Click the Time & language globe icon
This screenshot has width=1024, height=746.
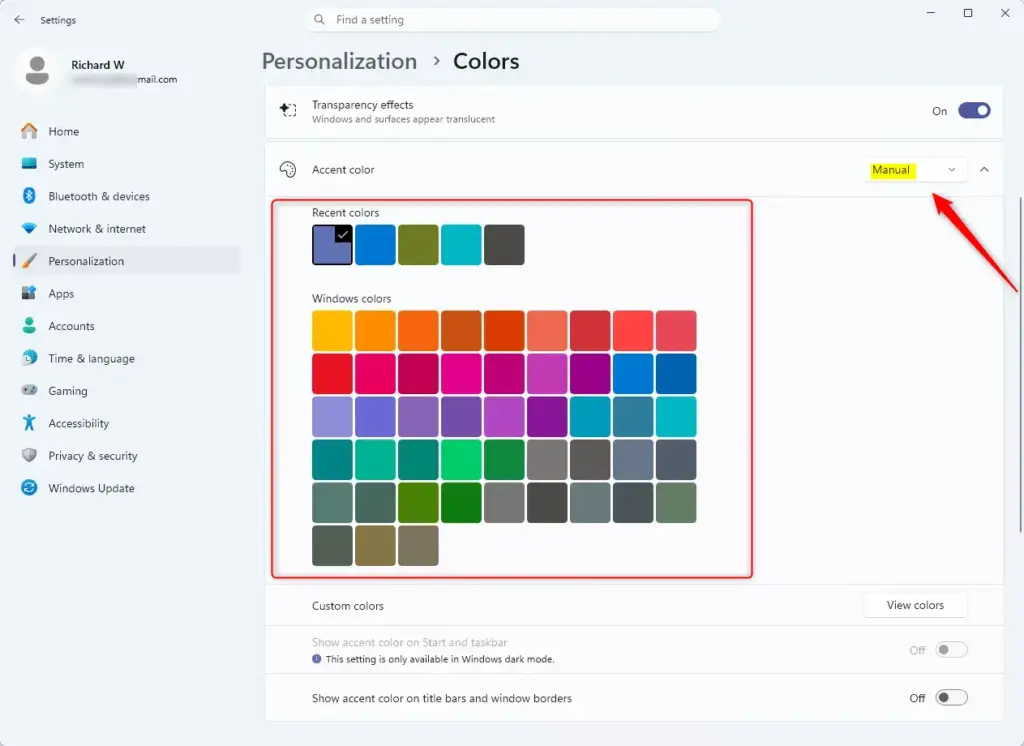[x=29, y=358]
